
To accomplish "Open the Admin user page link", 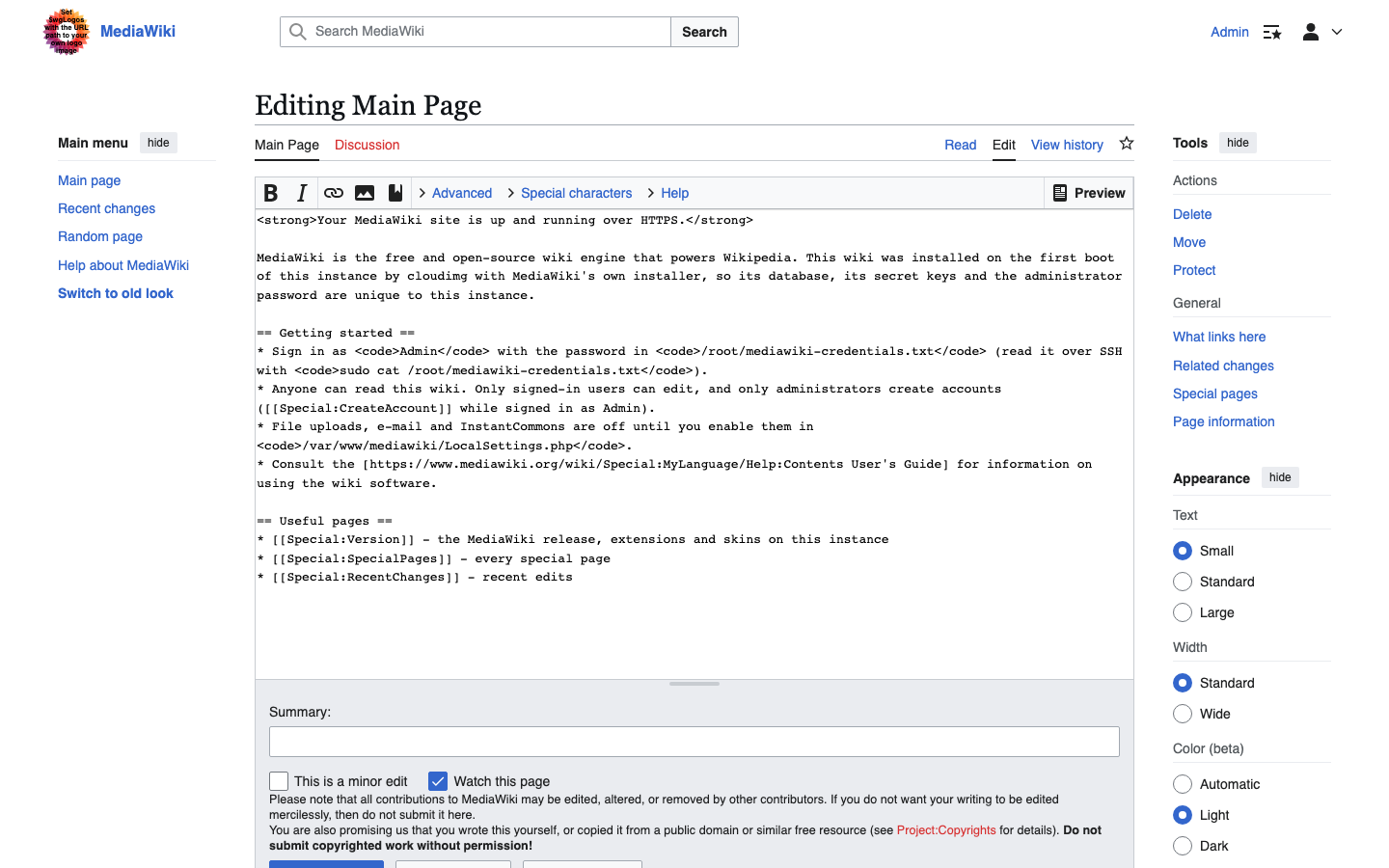I will pyautogui.click(x=1230, y=32).
